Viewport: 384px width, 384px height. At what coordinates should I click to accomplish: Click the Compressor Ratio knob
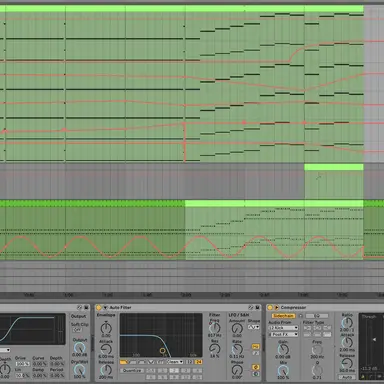coord(347,322)
